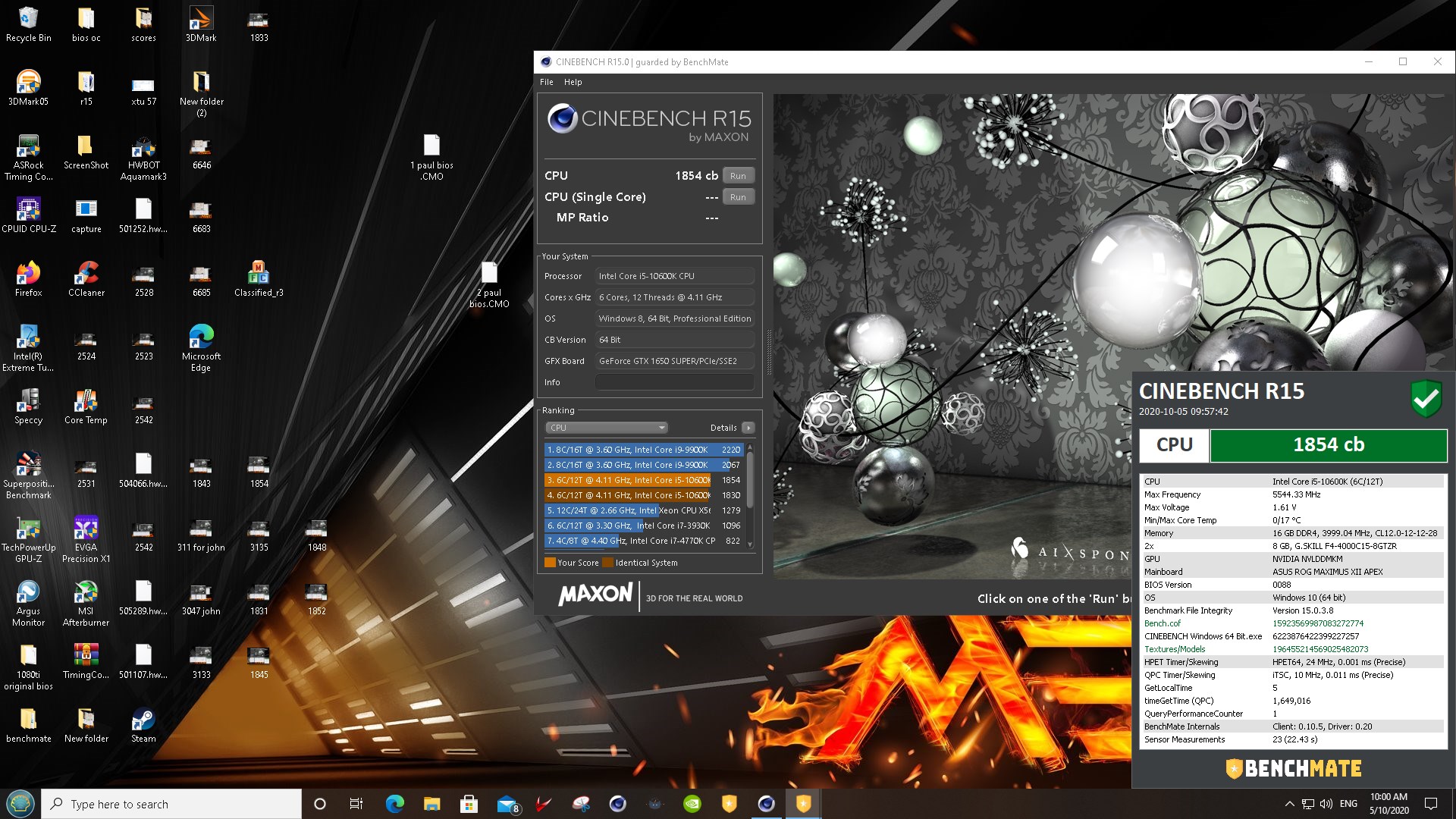This screenshot has width=1456, height=819.
Task: Open the 3DMark05 desktop shortcut
Action: click(x=28, y=88)
